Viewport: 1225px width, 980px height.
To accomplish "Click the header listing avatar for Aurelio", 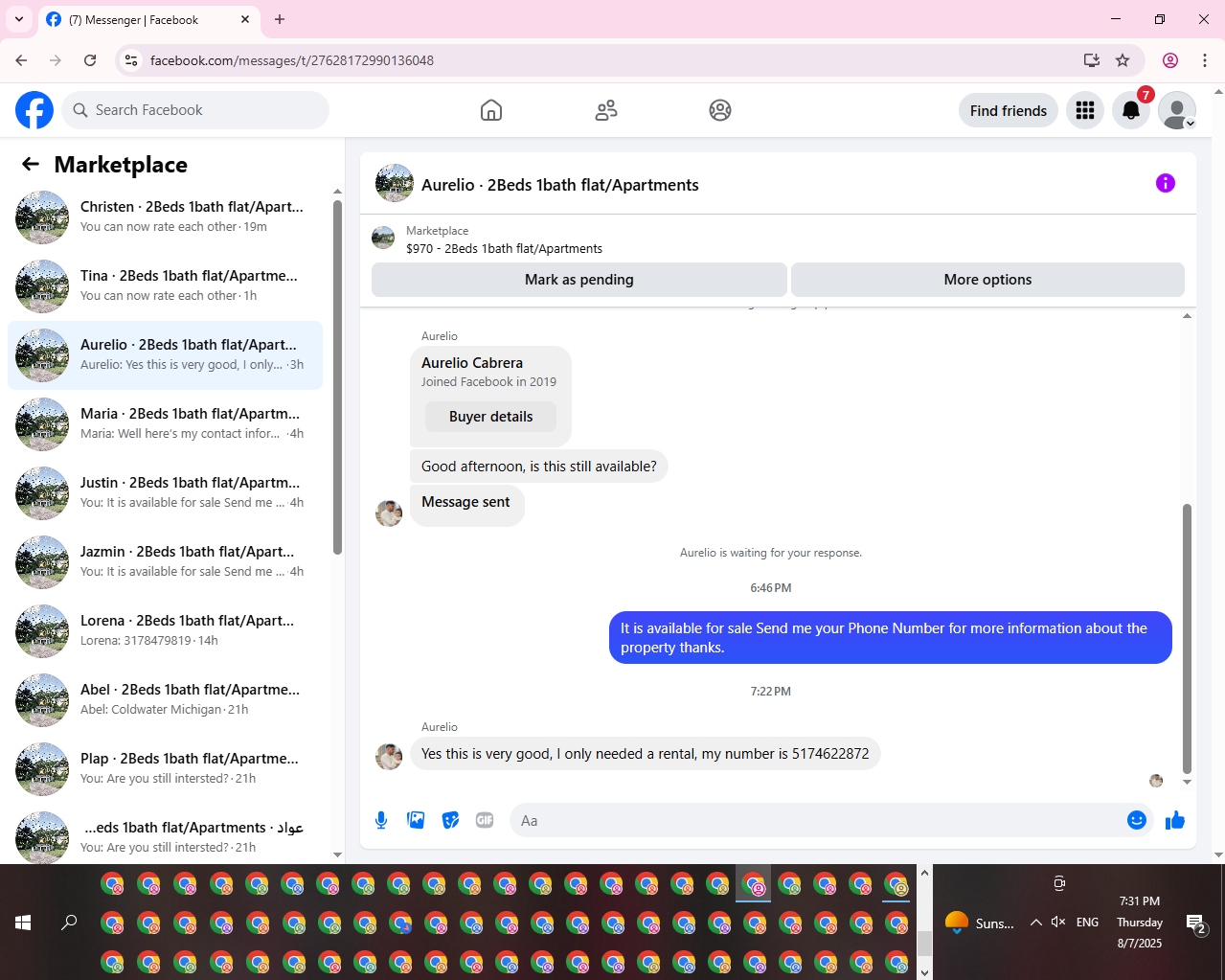I will point(395,183).
